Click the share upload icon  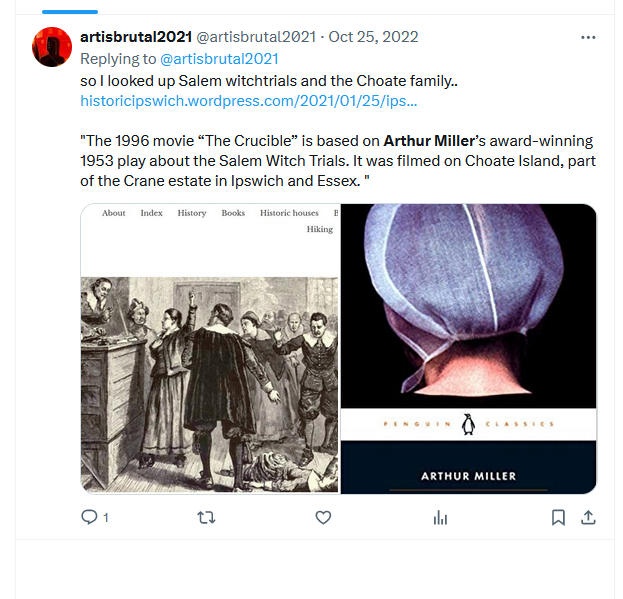coord(588,517)
